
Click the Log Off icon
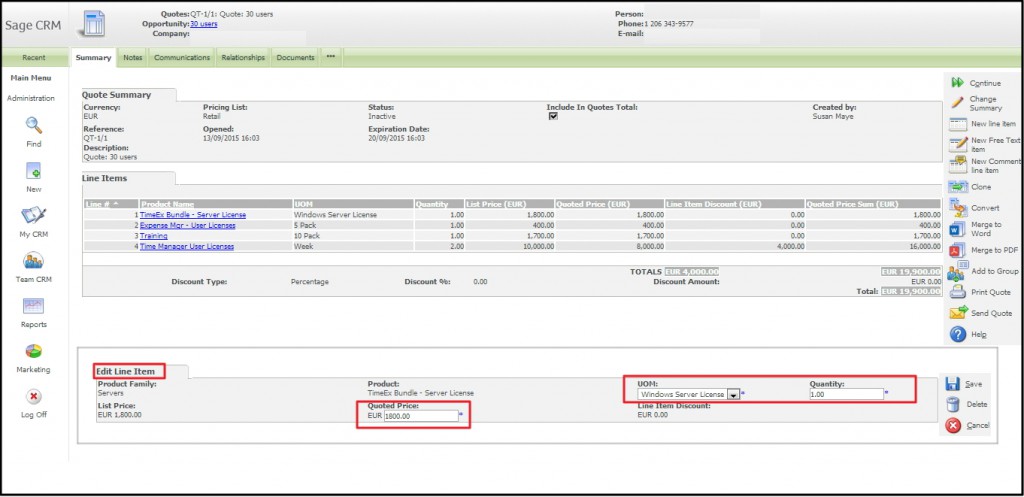33,396
